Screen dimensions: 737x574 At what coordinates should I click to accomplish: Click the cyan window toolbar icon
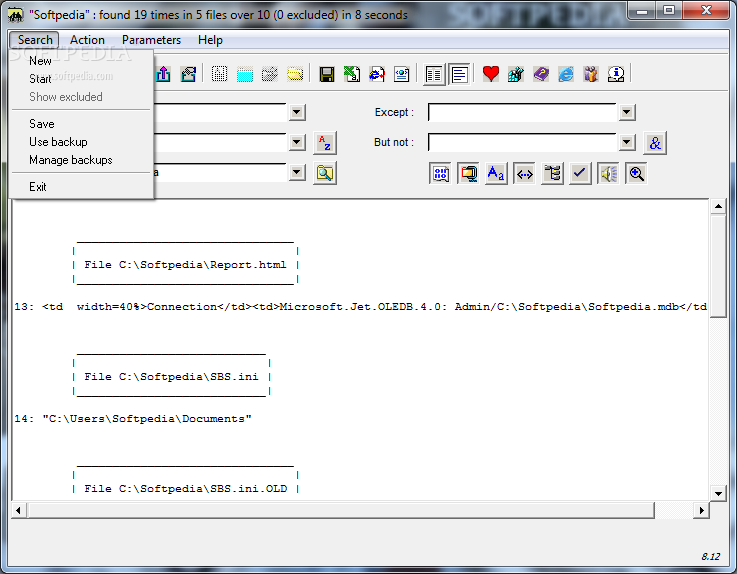point(244,74)
